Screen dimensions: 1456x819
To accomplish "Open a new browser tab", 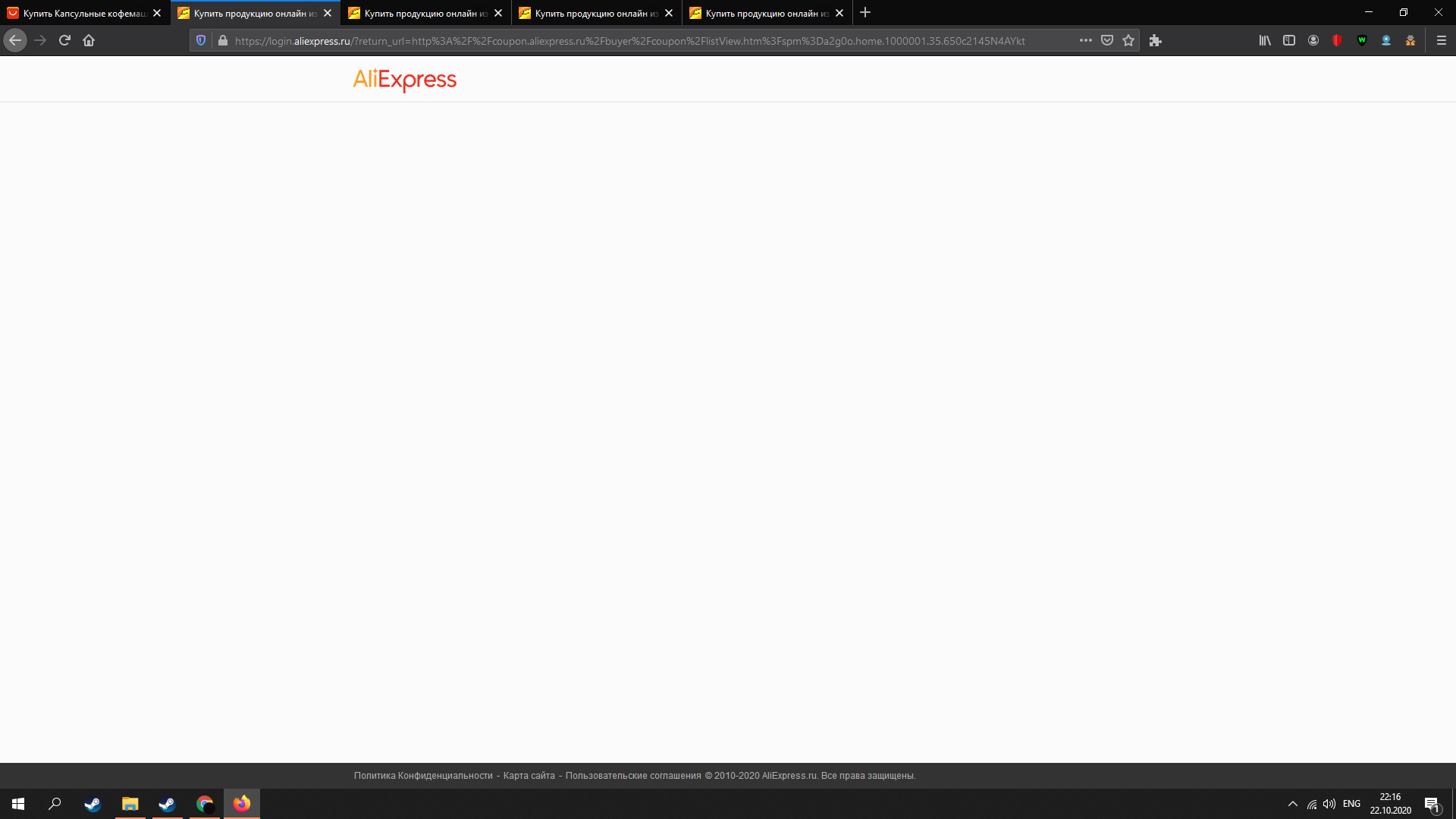I will [865, 12].
